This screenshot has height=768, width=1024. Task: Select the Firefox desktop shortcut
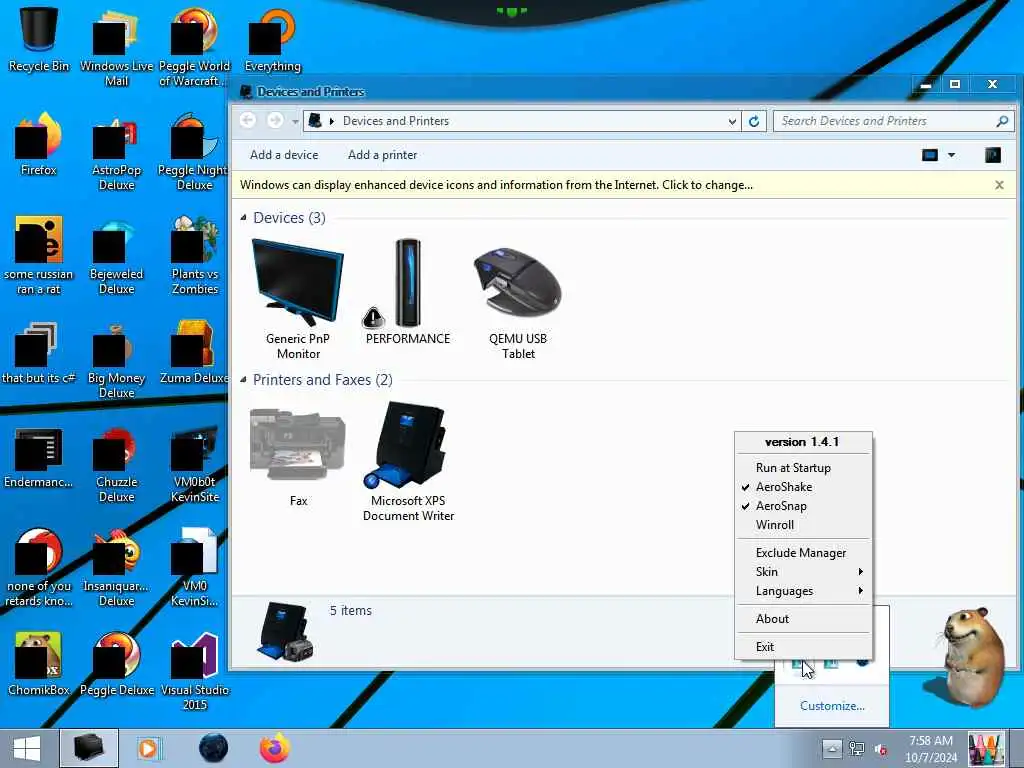(x=39, y=144)
